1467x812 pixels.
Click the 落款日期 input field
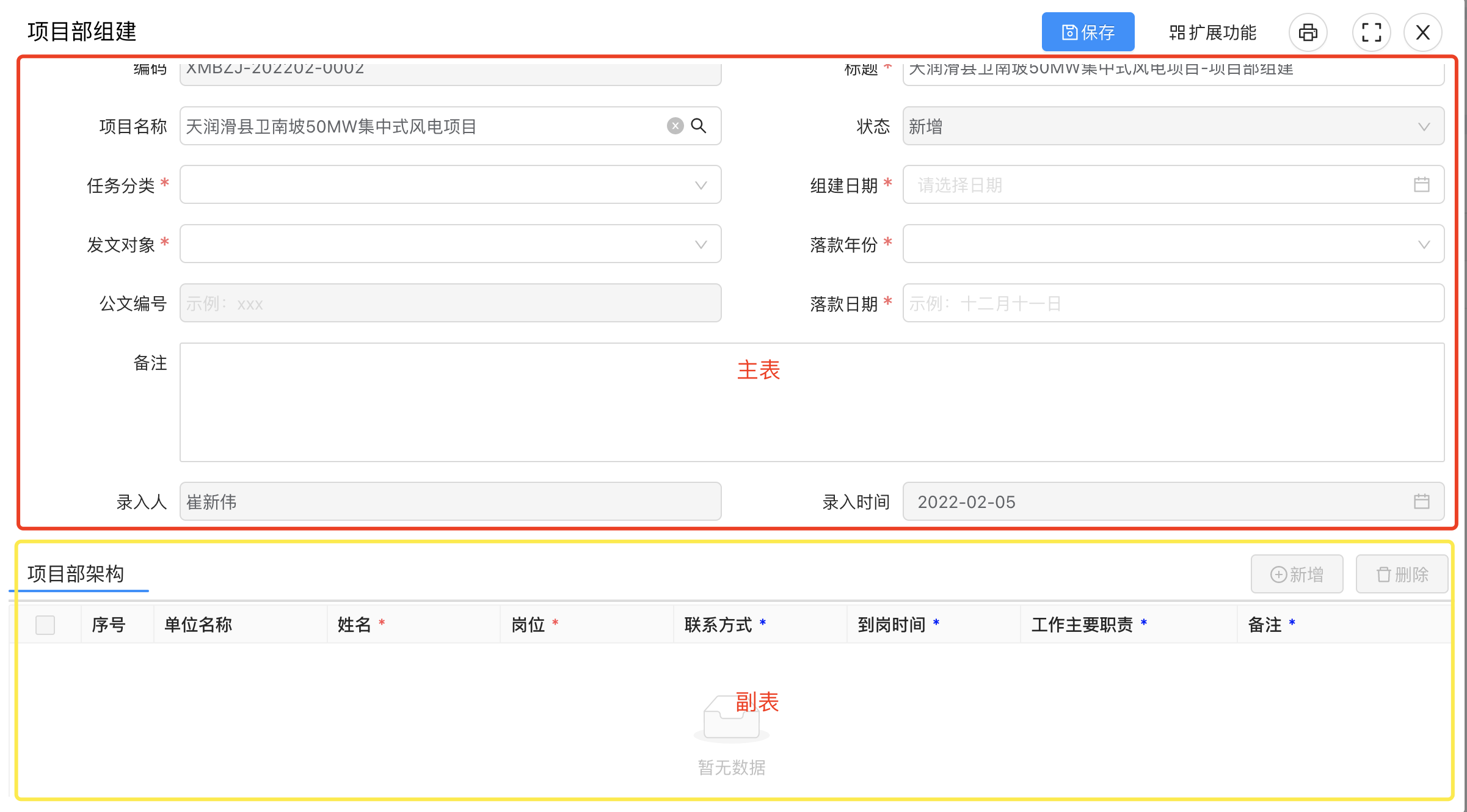pos(1173,303)
